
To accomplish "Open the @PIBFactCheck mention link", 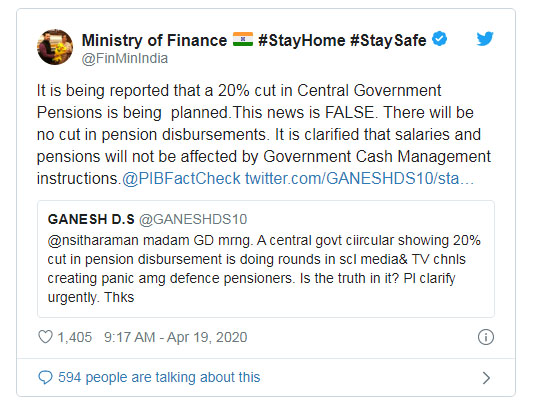I will [181, 179].
